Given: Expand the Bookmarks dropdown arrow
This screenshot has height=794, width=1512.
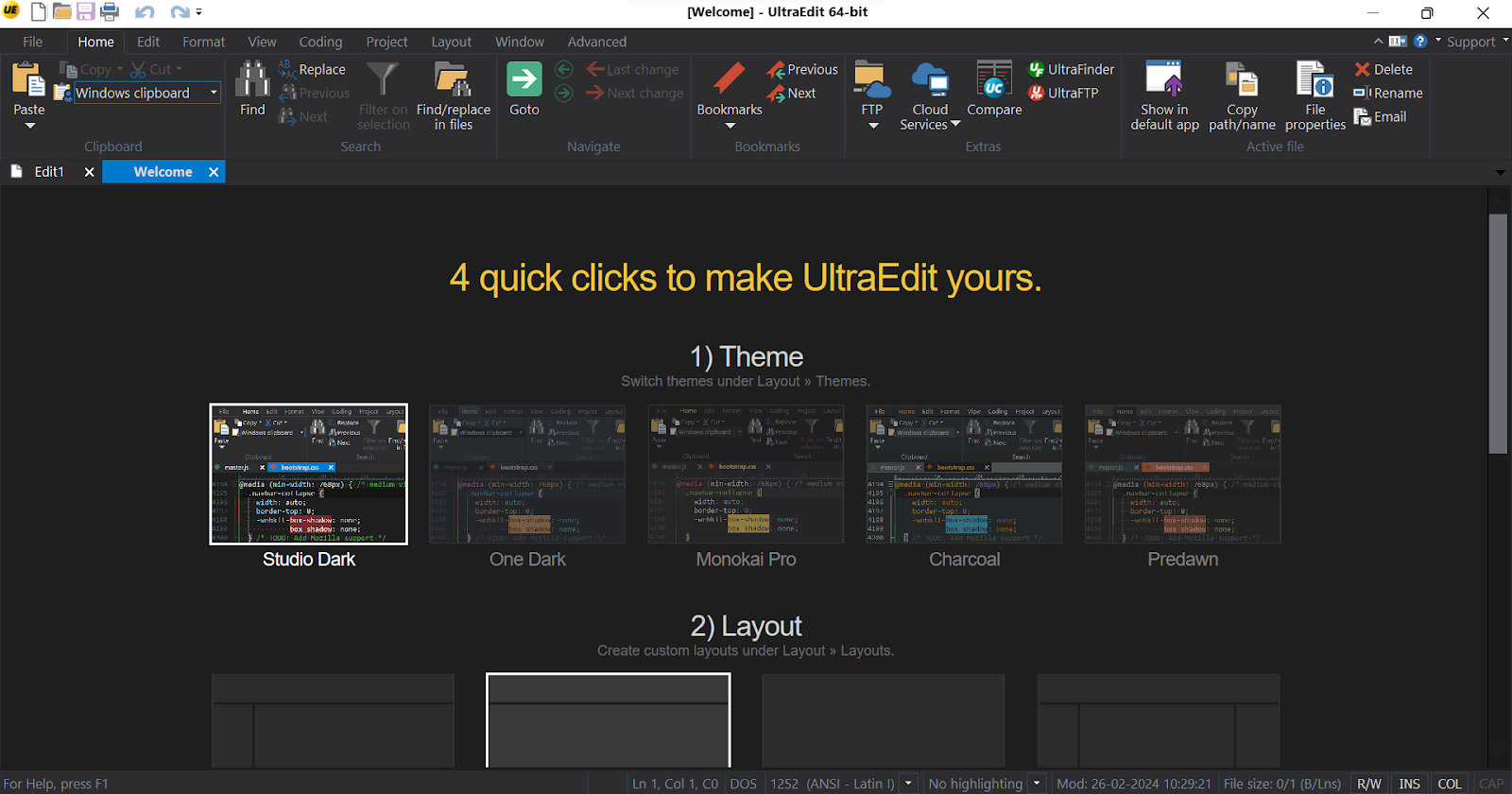Looking at the screenshot, I should point(730,126).
